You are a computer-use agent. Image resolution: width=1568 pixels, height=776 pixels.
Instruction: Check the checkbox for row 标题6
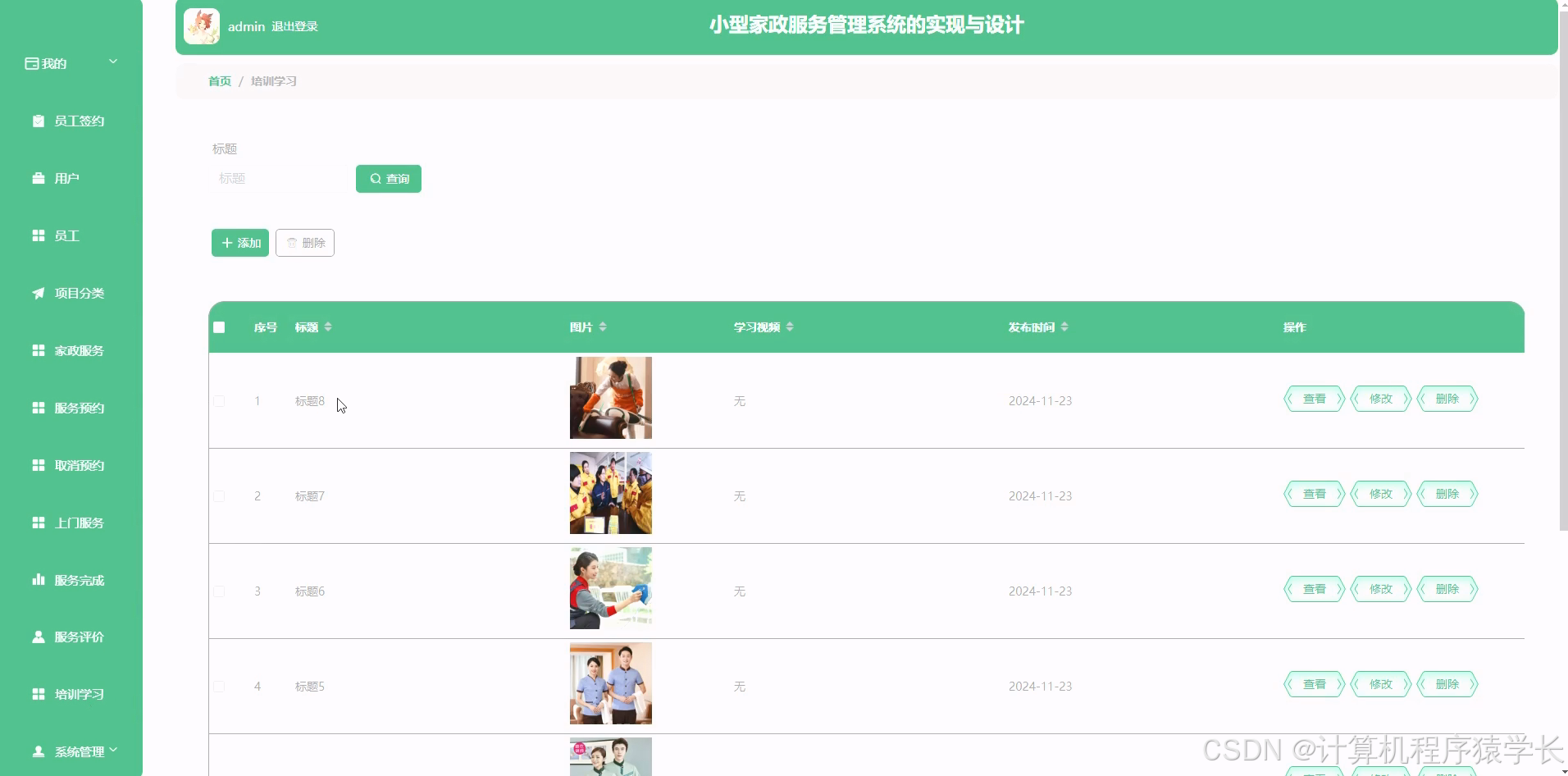219,591
